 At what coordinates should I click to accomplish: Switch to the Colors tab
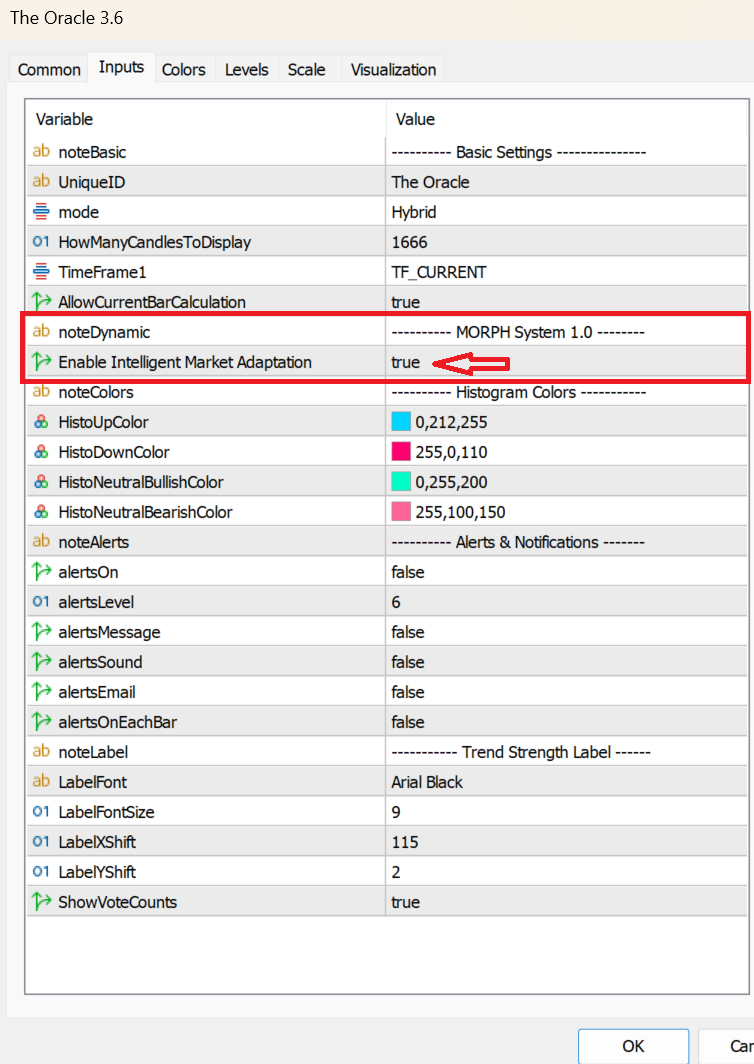[x=183, y=69]
